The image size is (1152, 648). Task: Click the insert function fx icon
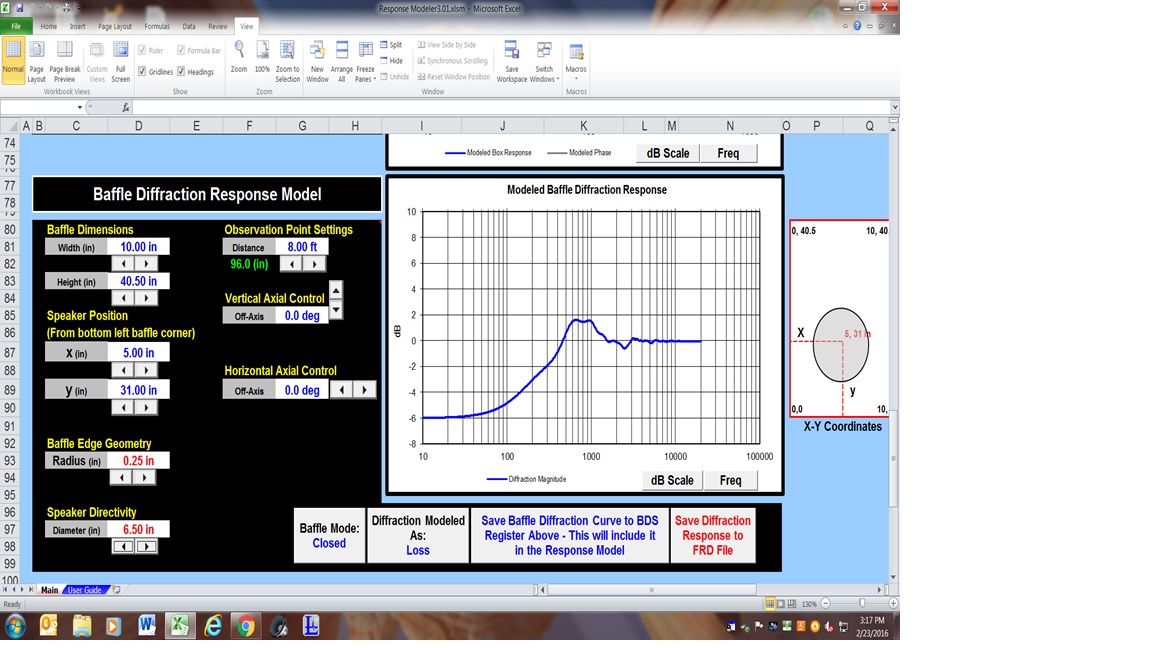(126, 108)
